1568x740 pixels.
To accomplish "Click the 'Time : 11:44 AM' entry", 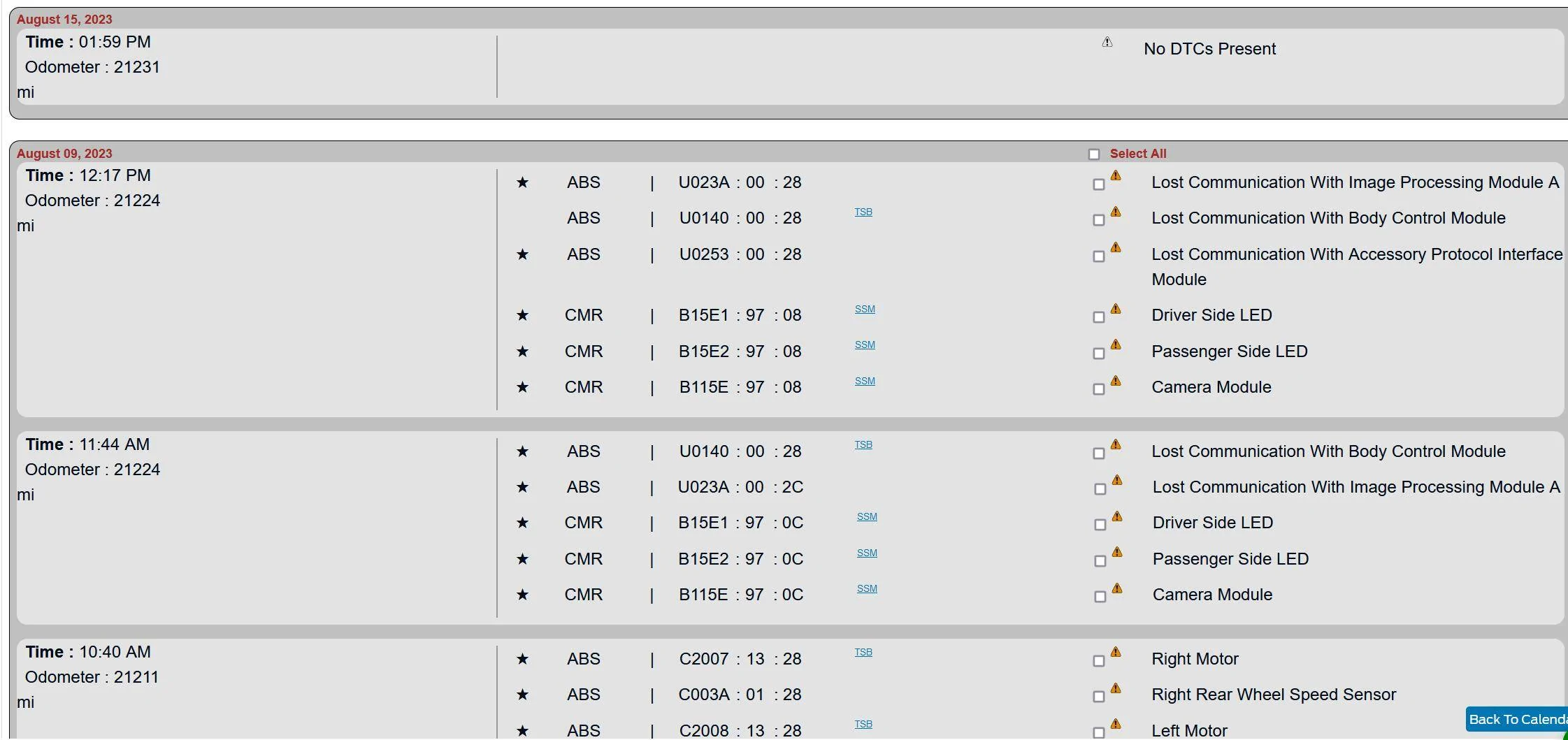I will [87, 444].
